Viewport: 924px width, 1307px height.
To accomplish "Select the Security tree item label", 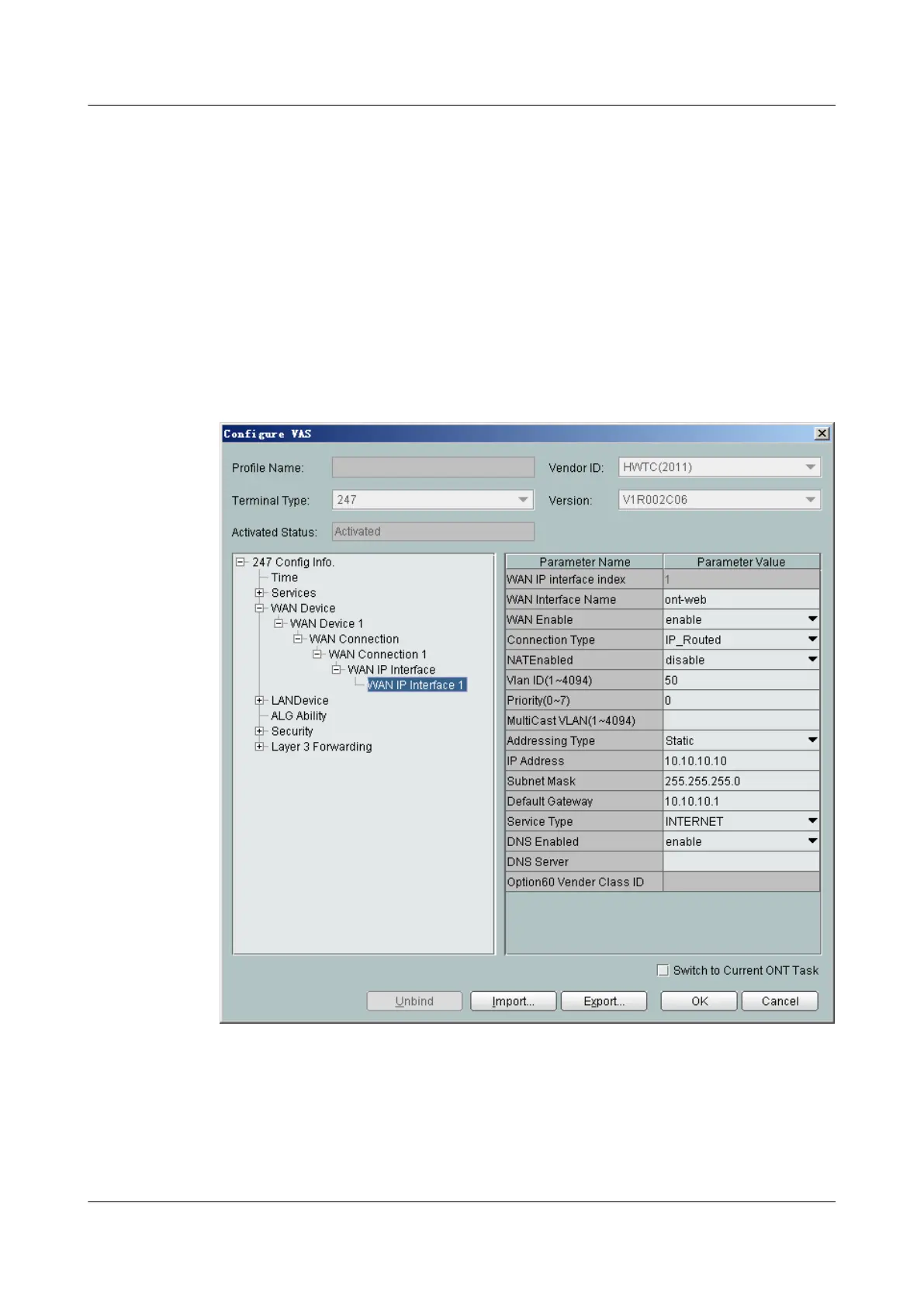I will 292,731.
